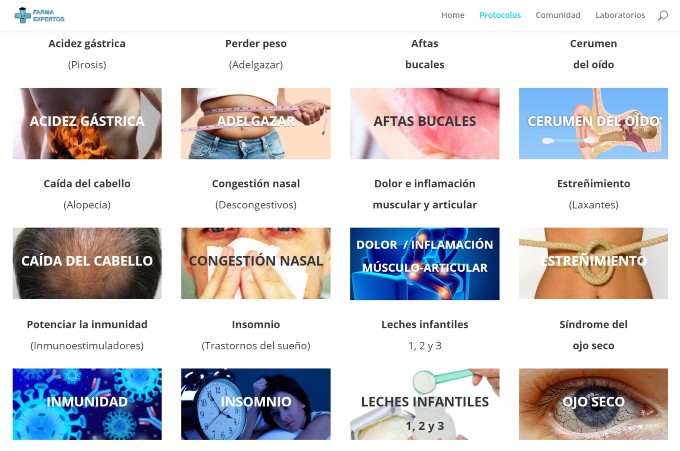Open Dolor / Inflamación Músculo-Articular tile

pos(425,264)
